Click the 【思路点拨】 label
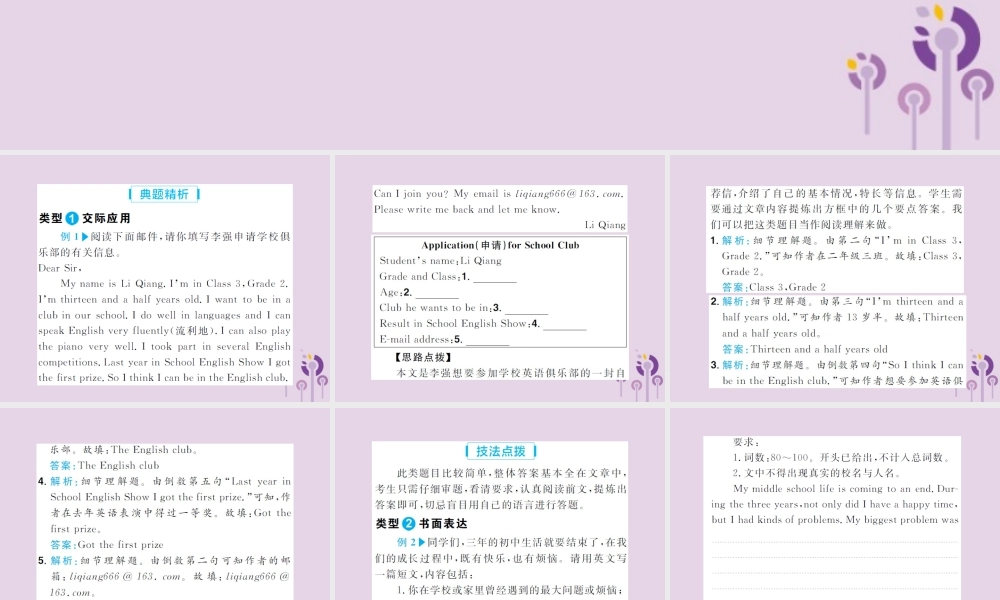Viewport: 1000px width, 600px height. [x=423, y=357]
